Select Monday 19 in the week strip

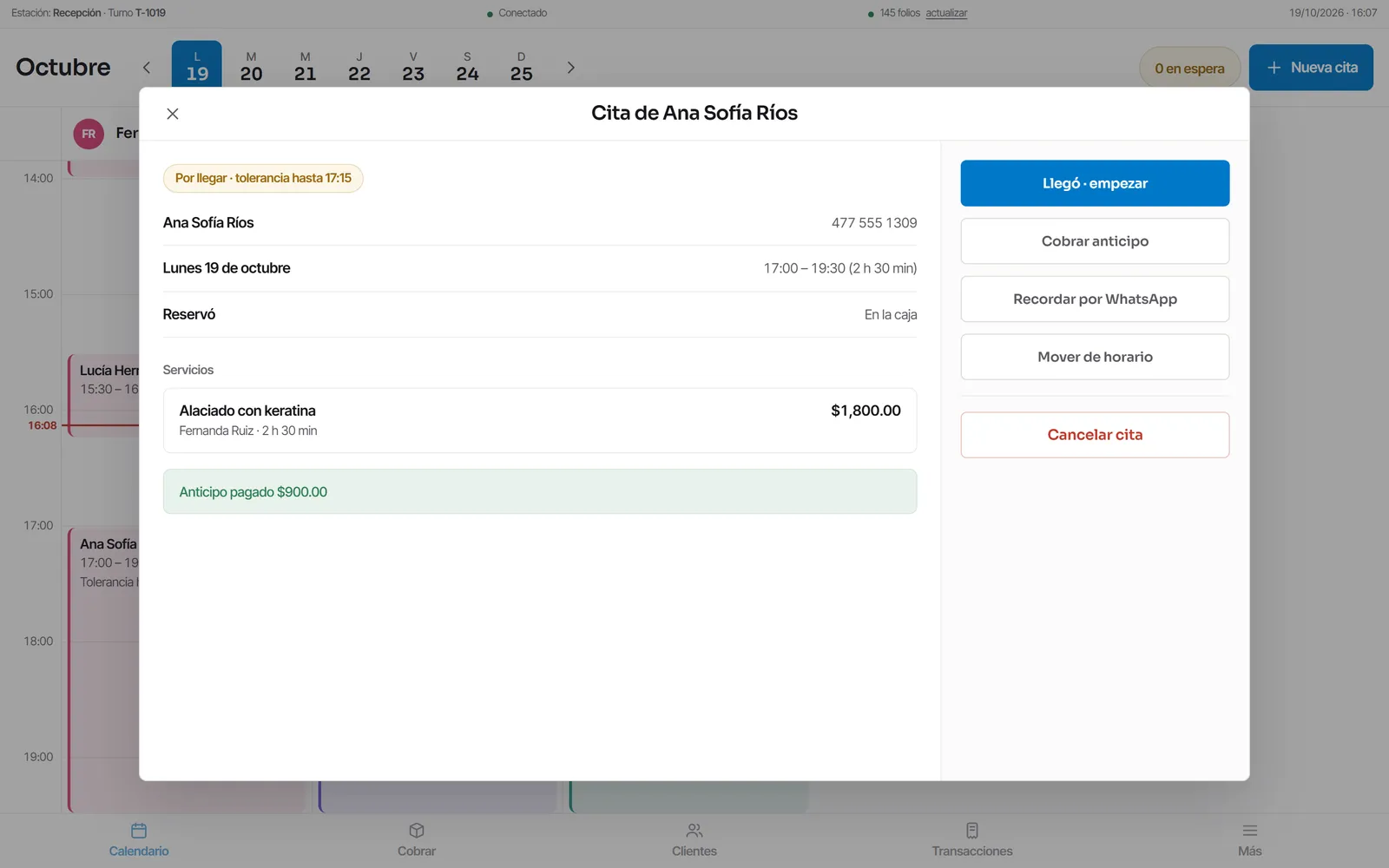(197, 66)
